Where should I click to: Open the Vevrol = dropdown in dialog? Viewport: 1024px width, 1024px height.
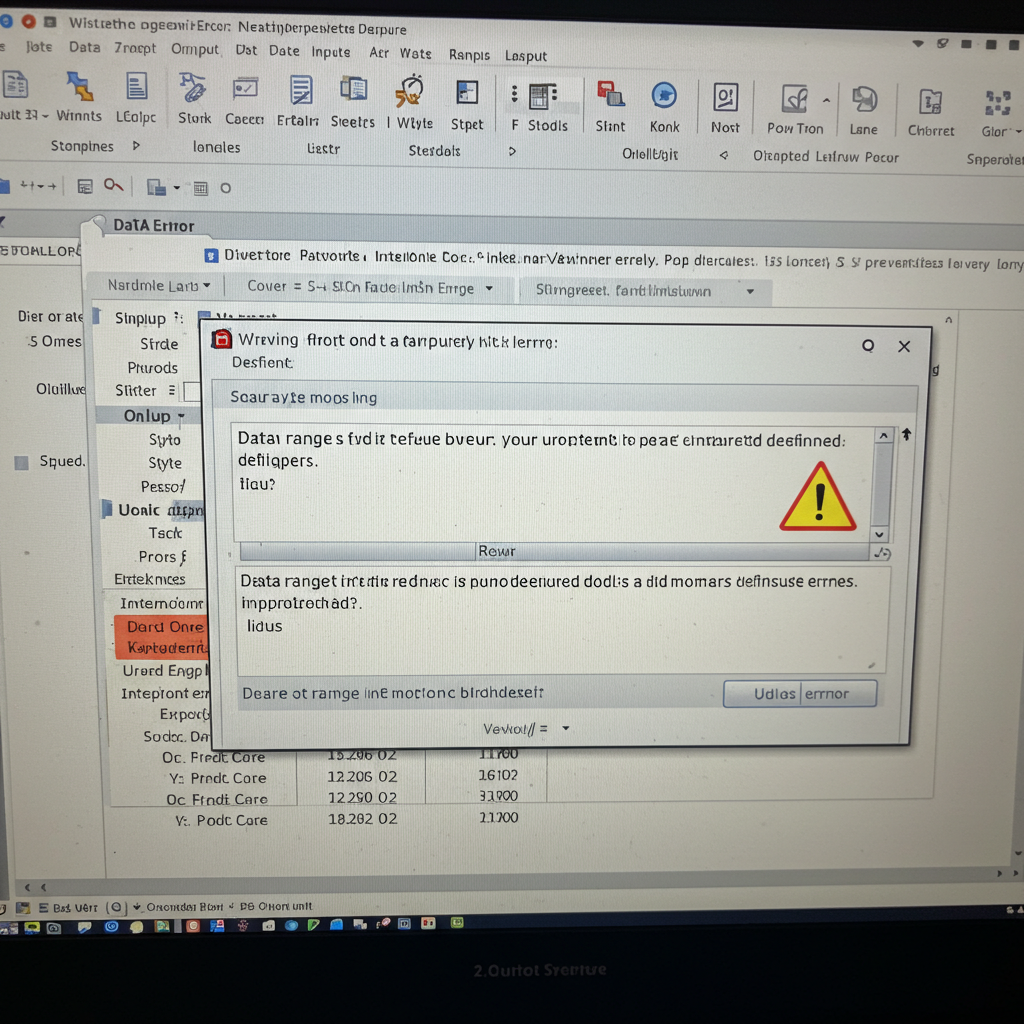click(x=526, y=729)
